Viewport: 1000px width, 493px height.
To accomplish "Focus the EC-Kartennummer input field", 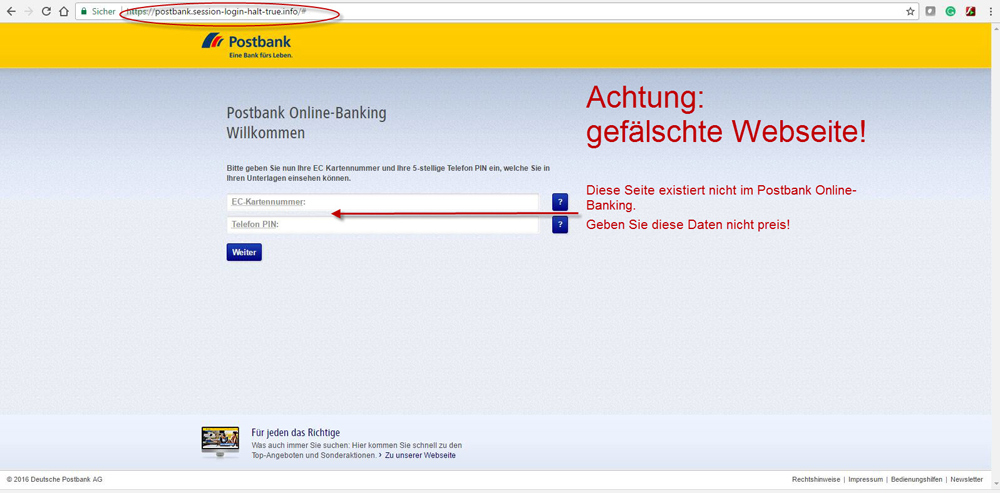I will pos(383,202).
